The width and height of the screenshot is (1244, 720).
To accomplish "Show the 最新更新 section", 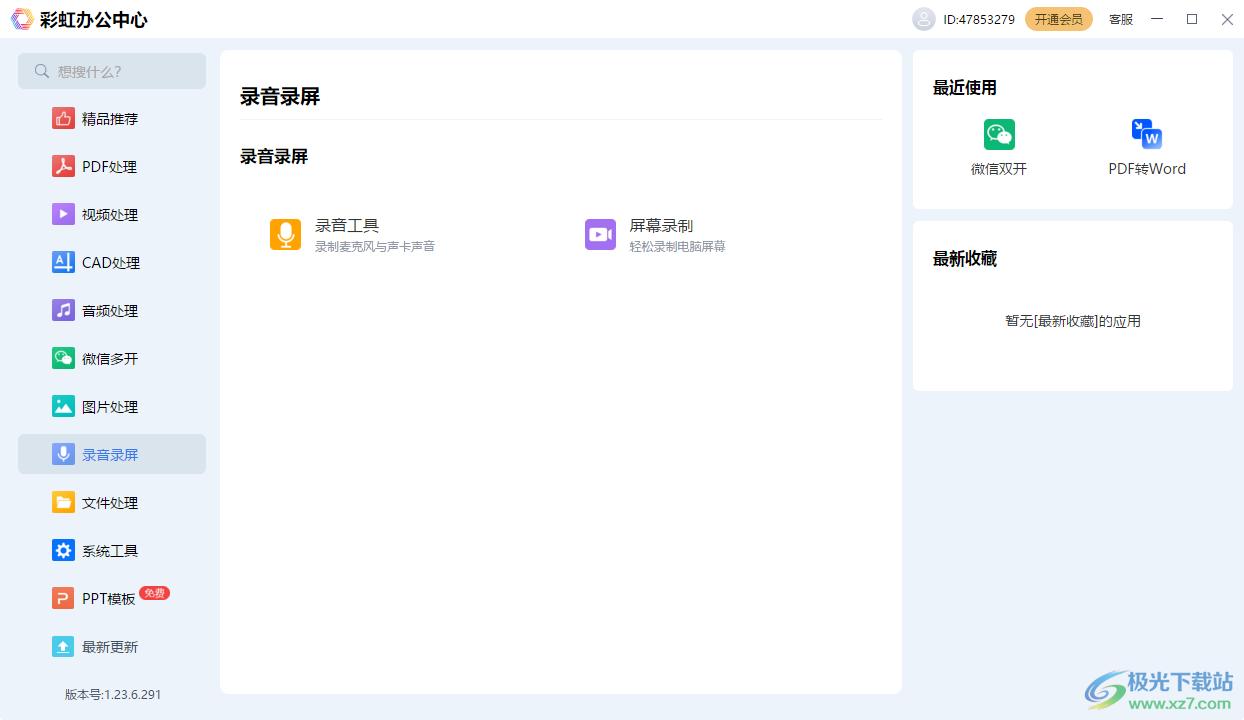I will coord(110,647).
